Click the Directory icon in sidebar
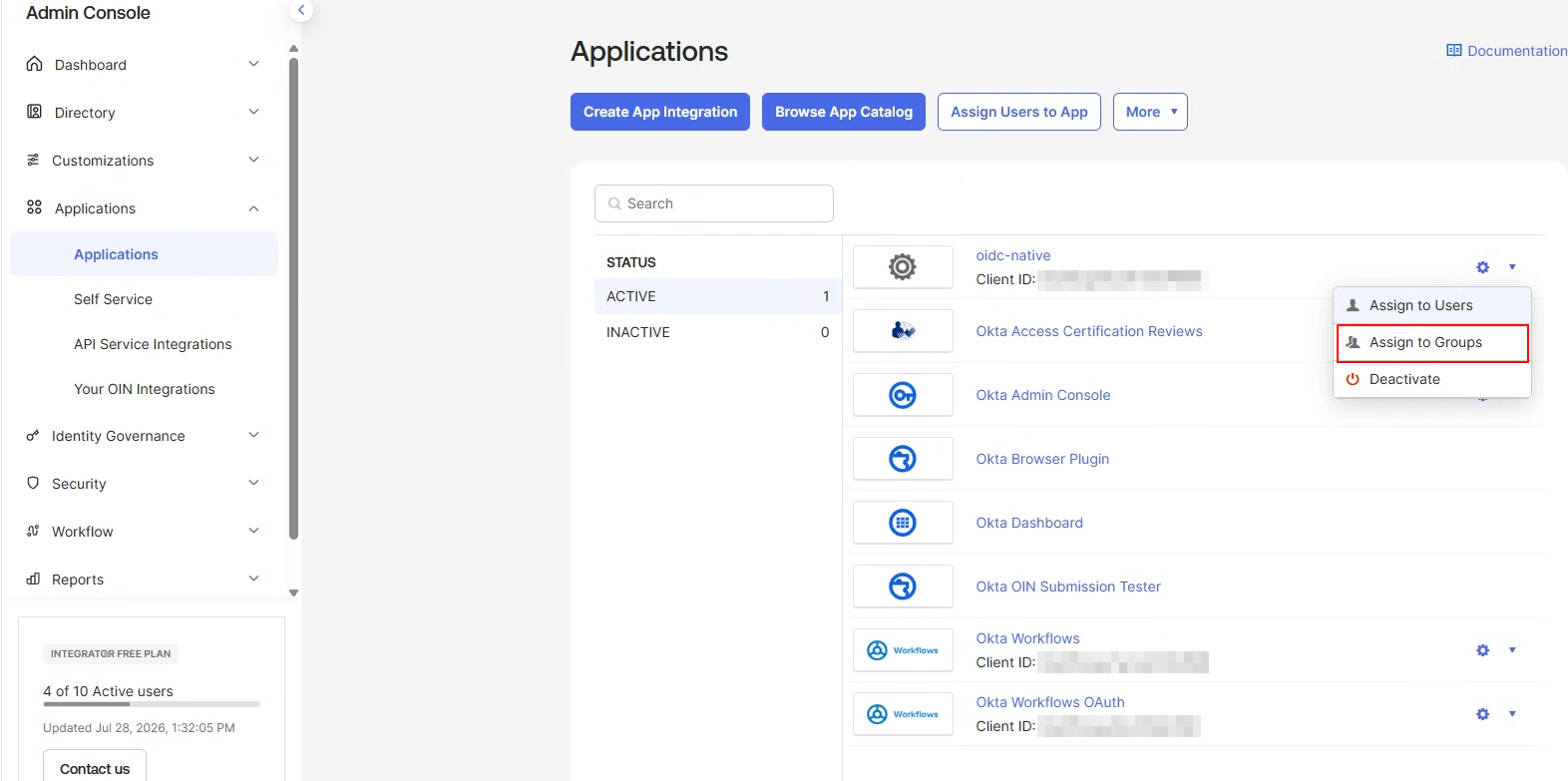1568x781 pixels. pyautogui.click(x=34, y=112)
